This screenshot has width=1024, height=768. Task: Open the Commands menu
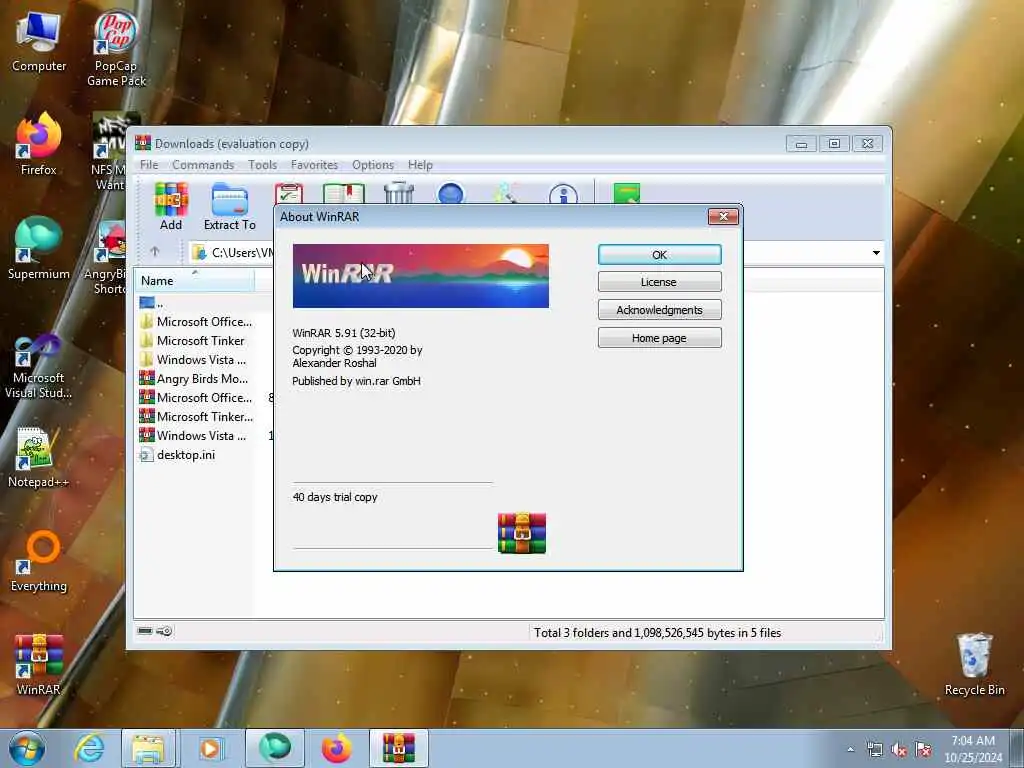[203, 165]
